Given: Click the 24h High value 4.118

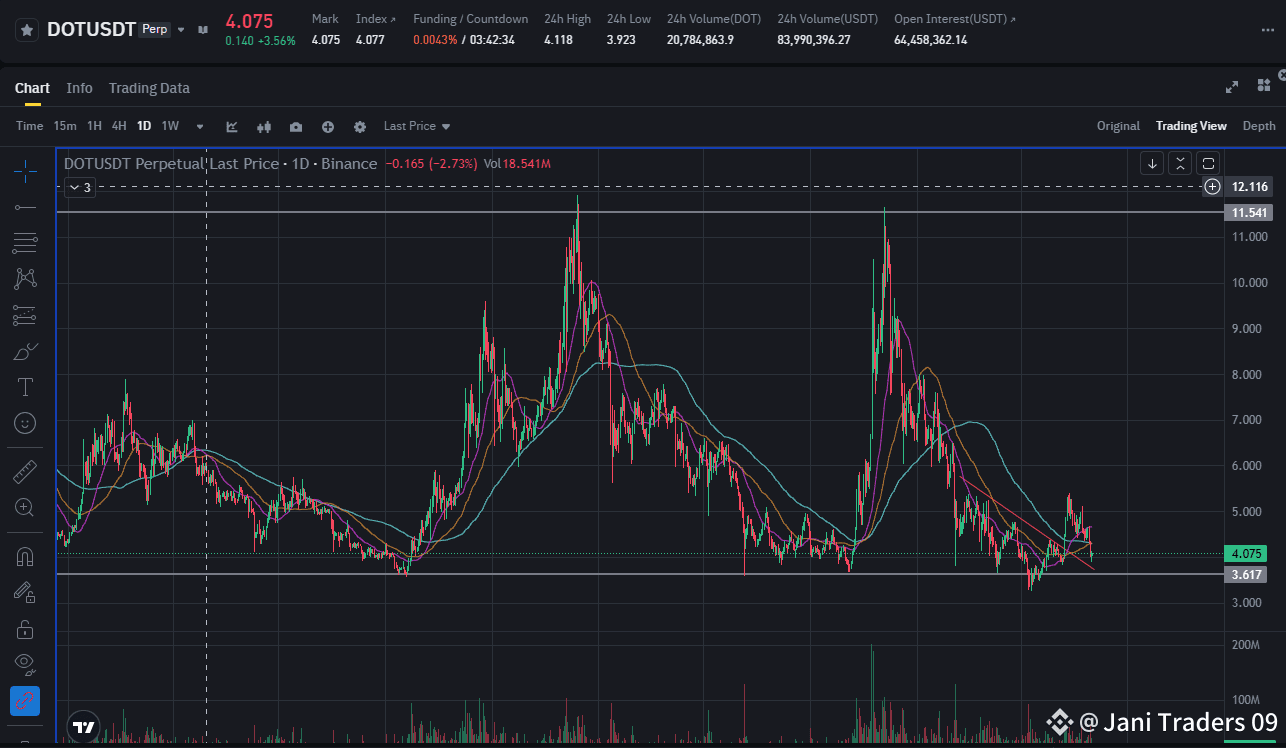Looking at the screenshot, I should (x=558, y=40).
